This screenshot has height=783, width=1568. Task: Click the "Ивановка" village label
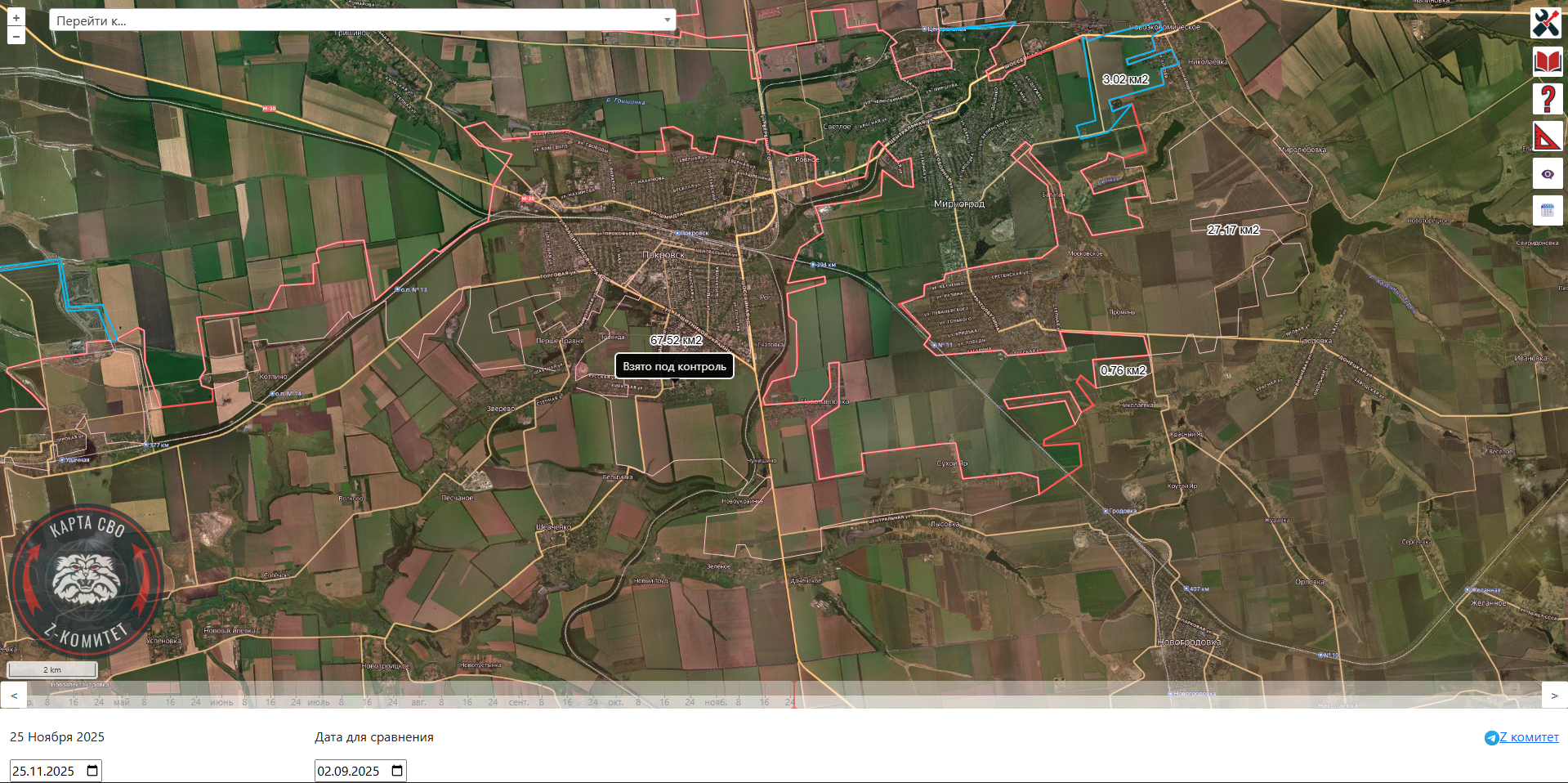[1530, 358]
